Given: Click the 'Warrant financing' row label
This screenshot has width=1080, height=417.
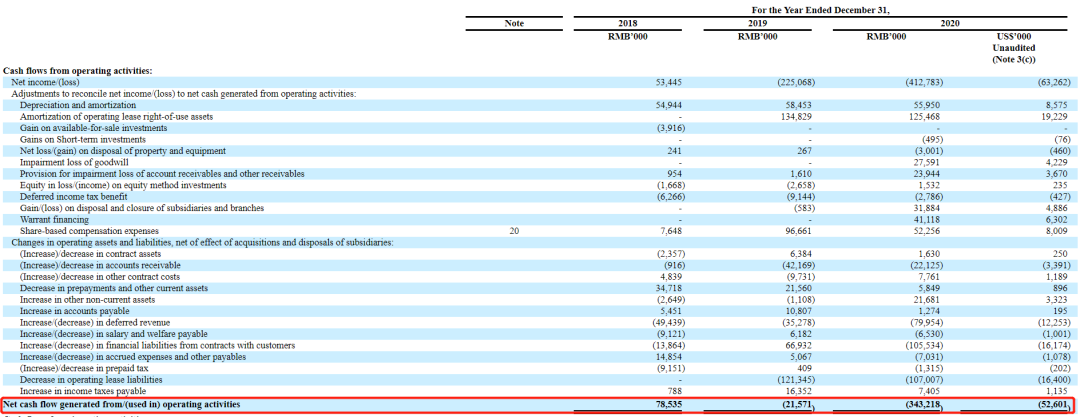Looking at the screenshot, I should [x=54, y=219].
